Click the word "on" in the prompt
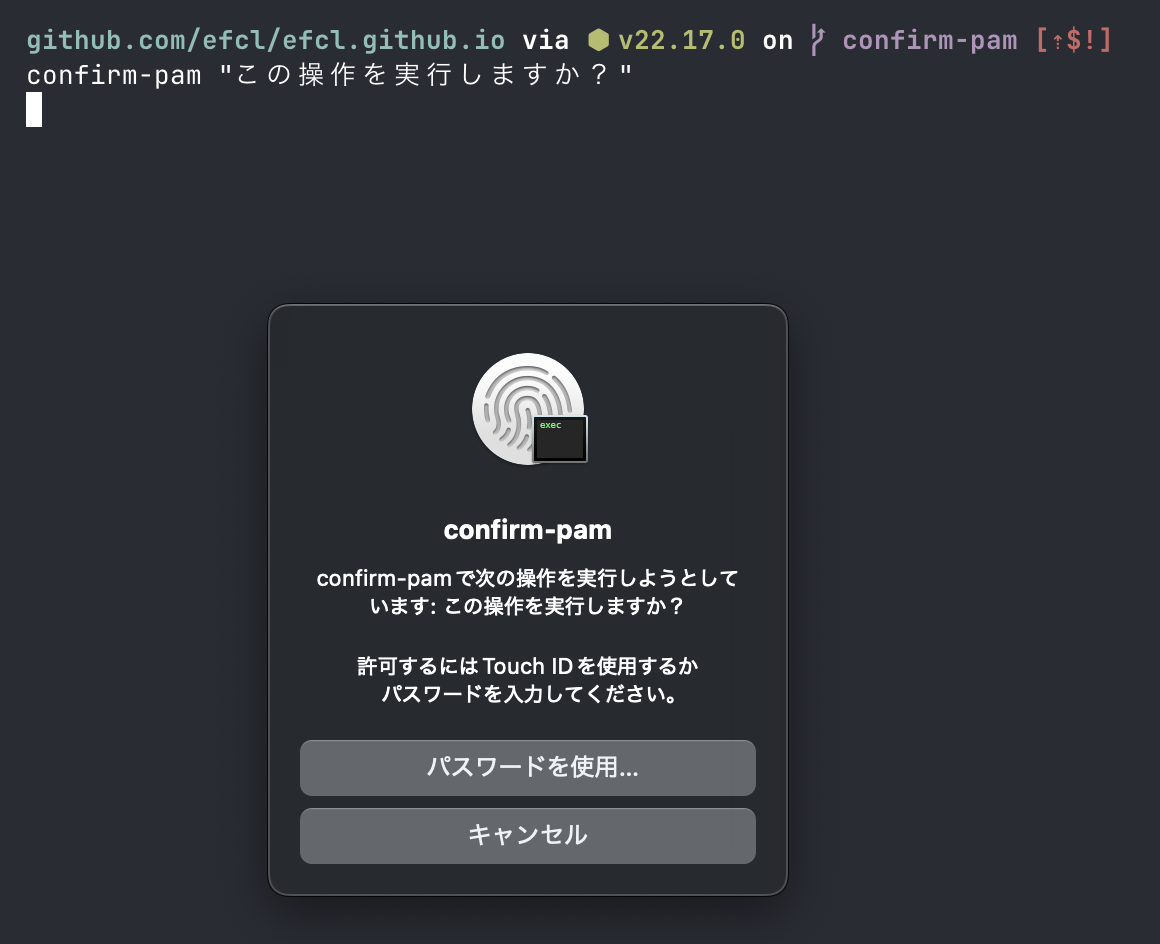1160x944 pixels. pos(777,41)
